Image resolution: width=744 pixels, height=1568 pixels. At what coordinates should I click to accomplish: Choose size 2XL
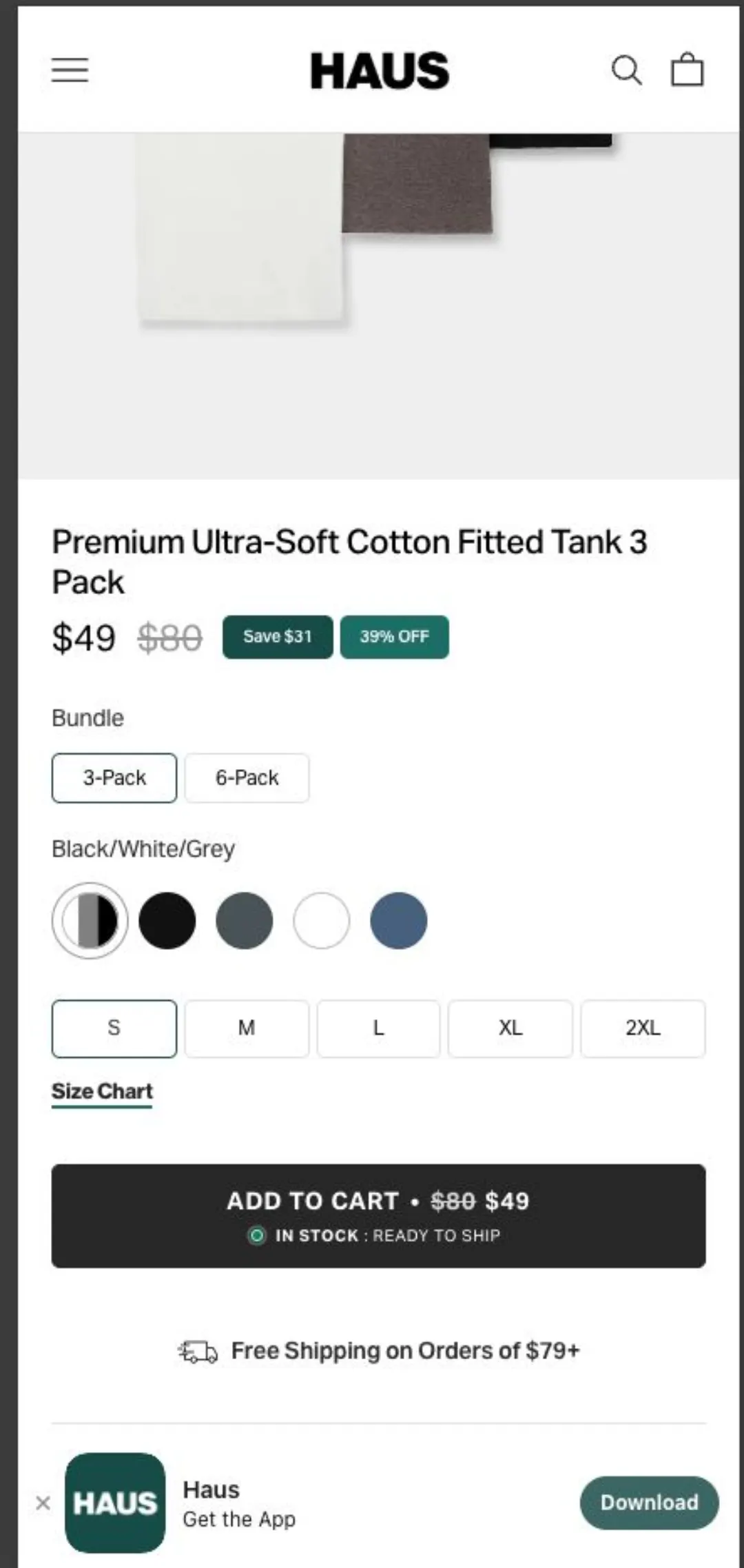643,1028
